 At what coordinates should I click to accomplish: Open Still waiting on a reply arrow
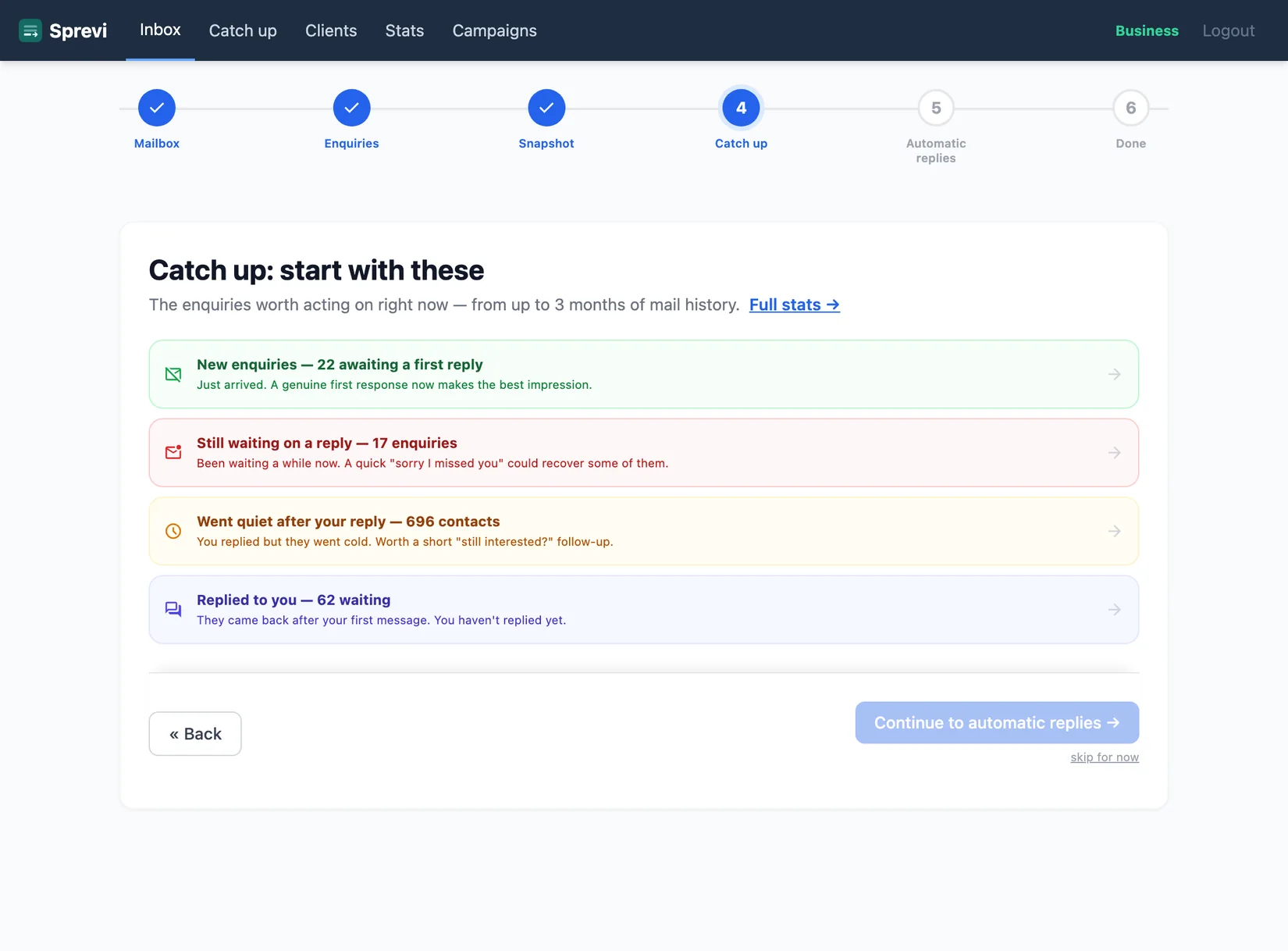click(1115, 453)
